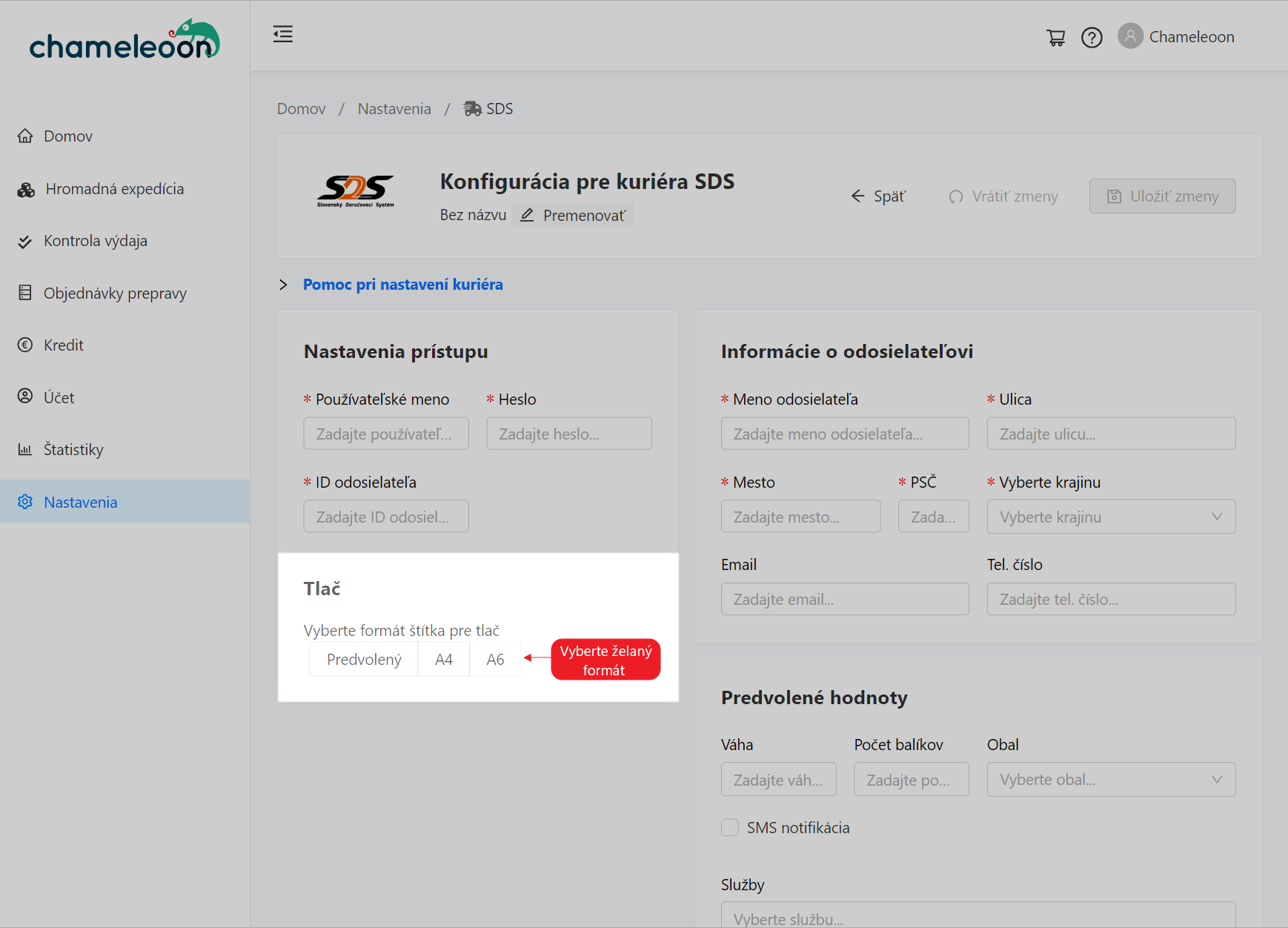The image size is (1288, 928).
Task: Focus the Používateľské meno input field
Action: pos(385,434)
